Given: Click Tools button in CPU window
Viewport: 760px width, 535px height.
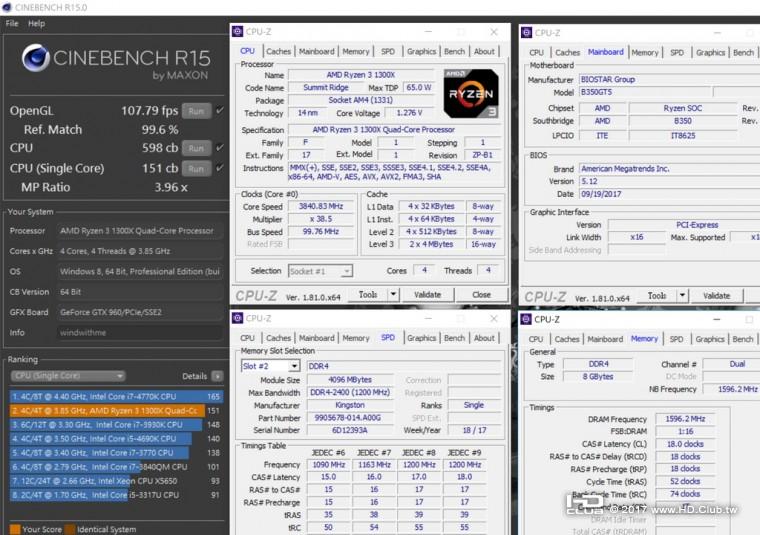Looking at the screenshot, I should pyautogui.click(x=368, y=295).
